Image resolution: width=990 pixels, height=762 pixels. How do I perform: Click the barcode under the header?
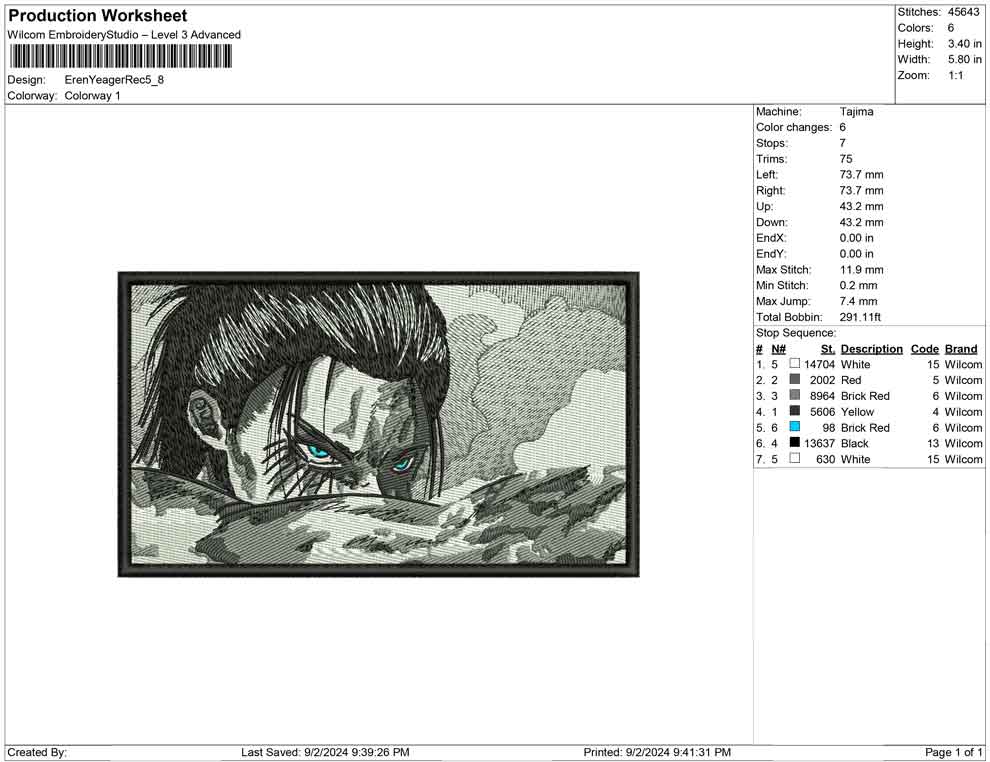(x=120, y=57)
